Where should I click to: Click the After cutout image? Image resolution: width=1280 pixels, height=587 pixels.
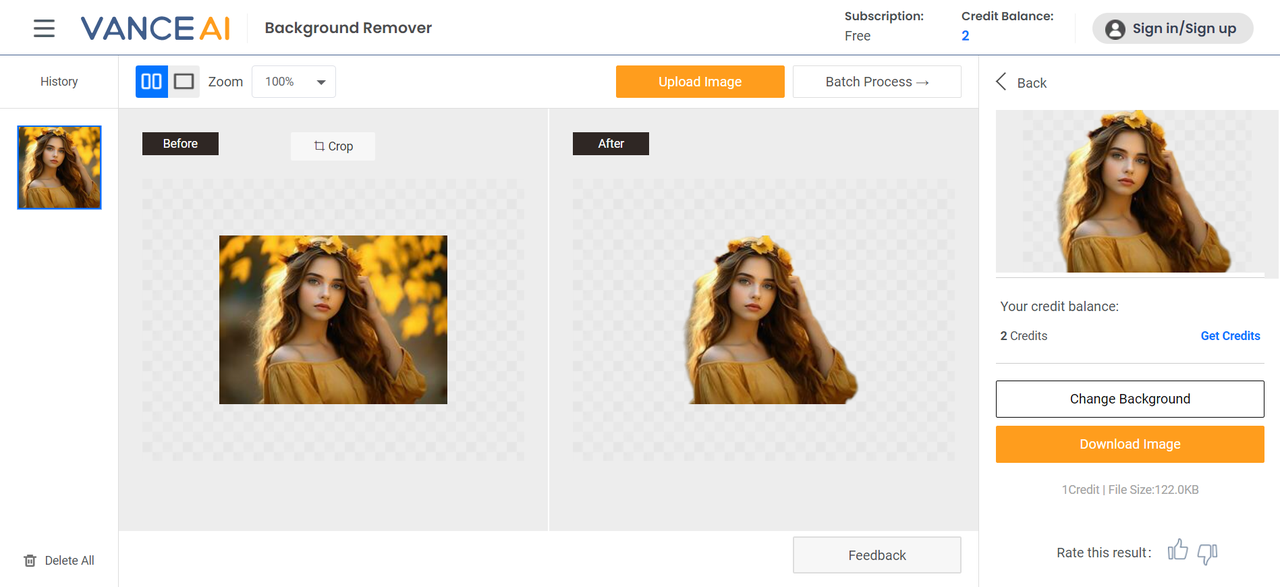coord(770,320)
